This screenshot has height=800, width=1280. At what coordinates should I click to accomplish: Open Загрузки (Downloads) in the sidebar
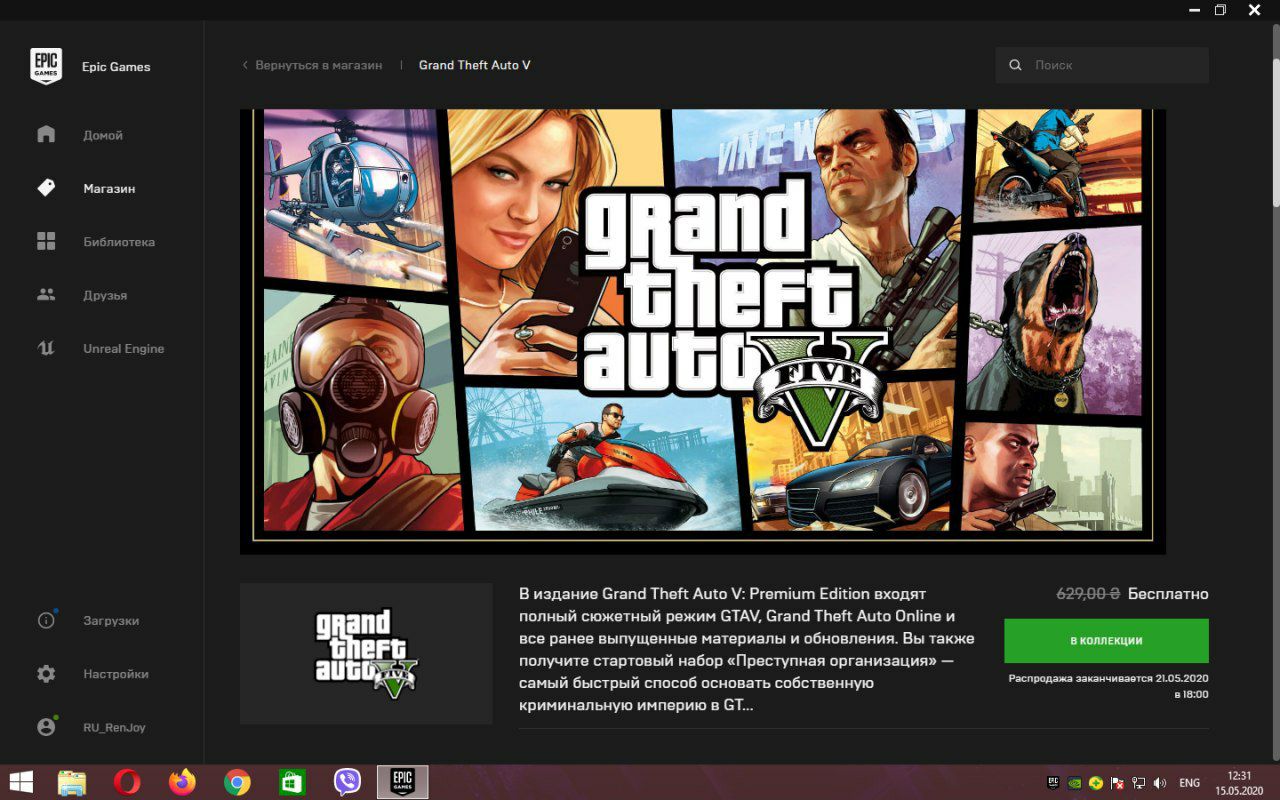click(110, 621)
